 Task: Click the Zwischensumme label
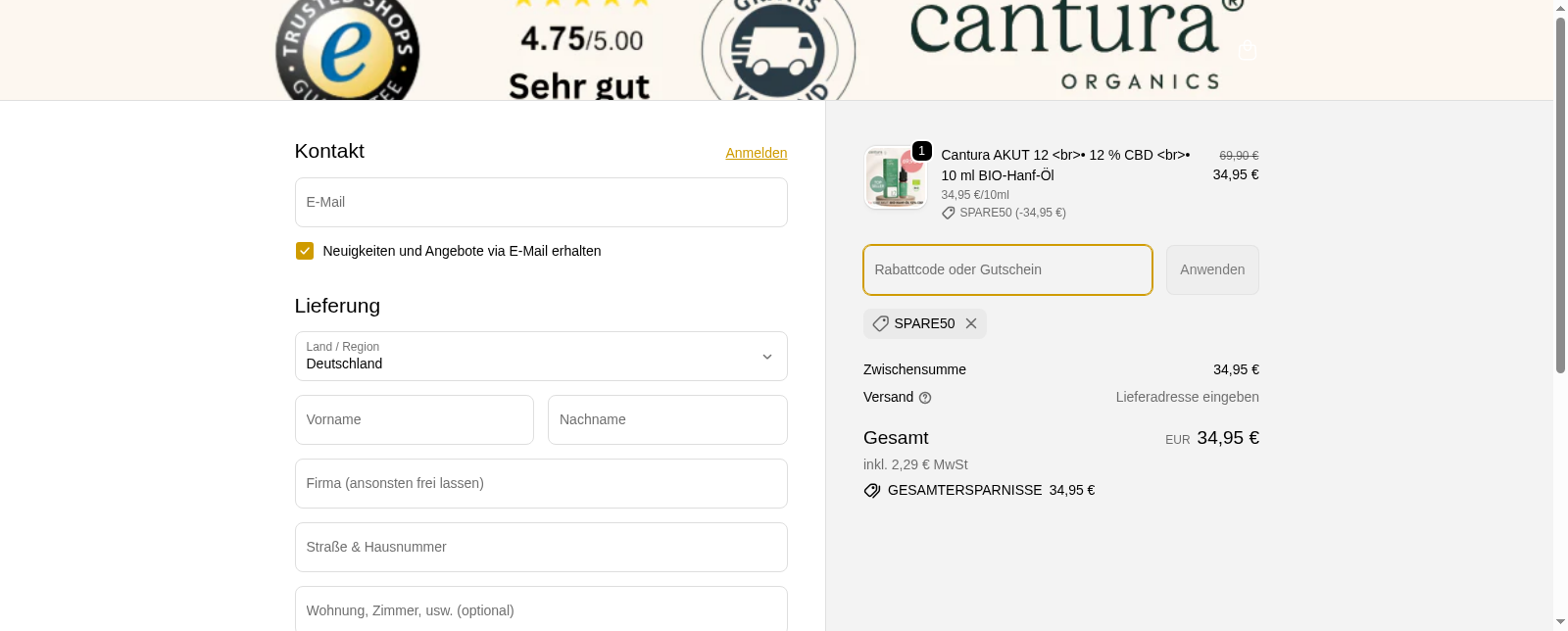[x=914, y=369]
